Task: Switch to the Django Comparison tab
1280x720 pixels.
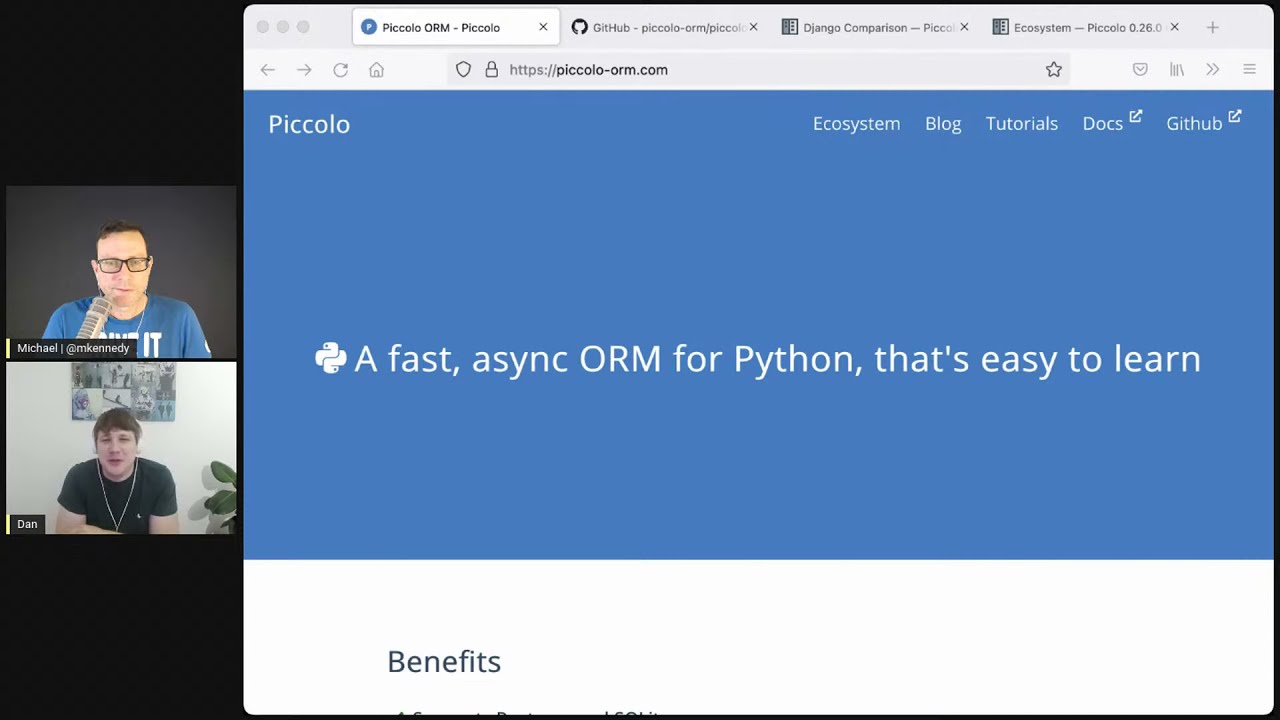Action: point(870,27)
